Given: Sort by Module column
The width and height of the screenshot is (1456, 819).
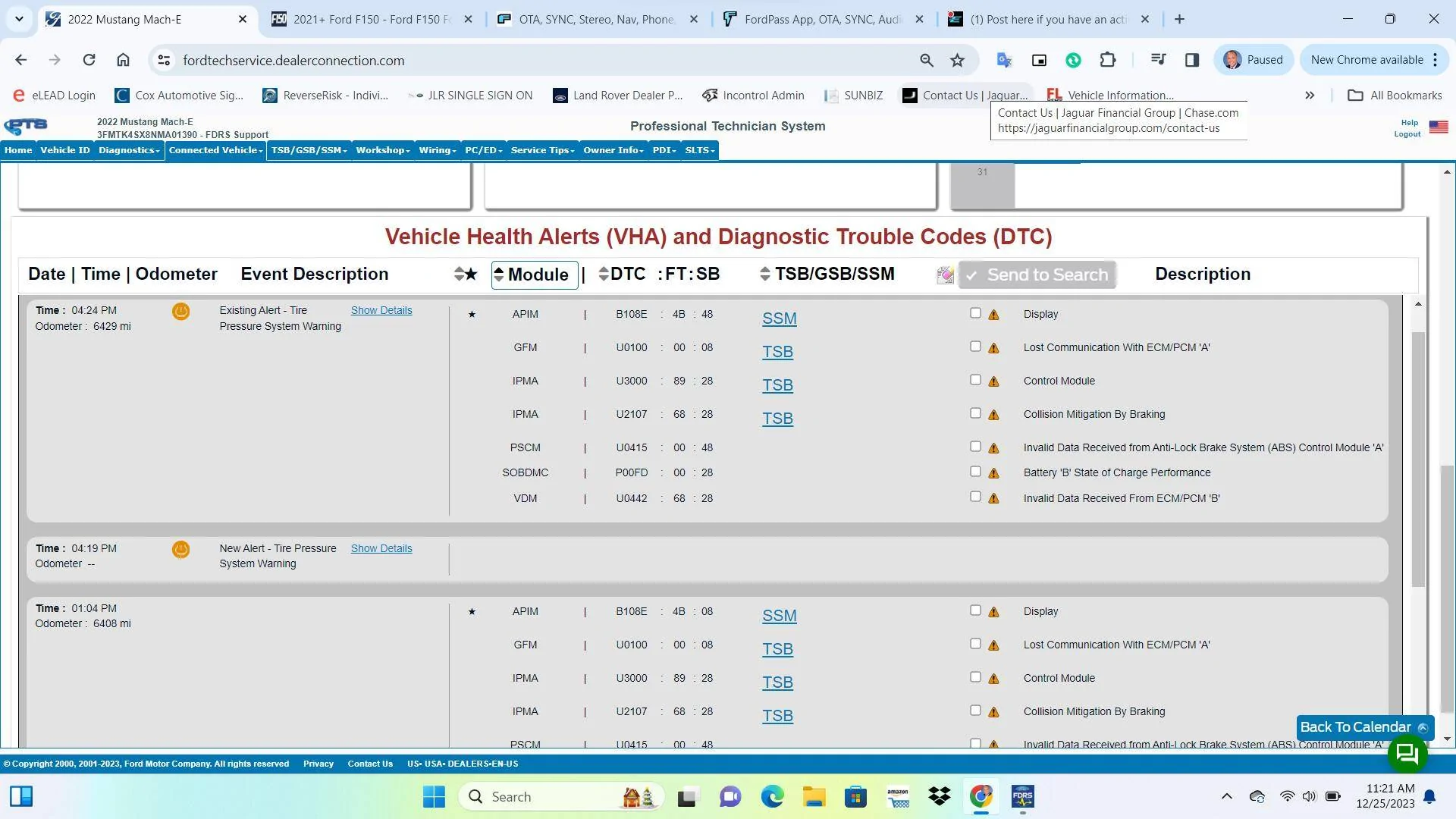Looking at the screenshot, I should pos(535,275).
